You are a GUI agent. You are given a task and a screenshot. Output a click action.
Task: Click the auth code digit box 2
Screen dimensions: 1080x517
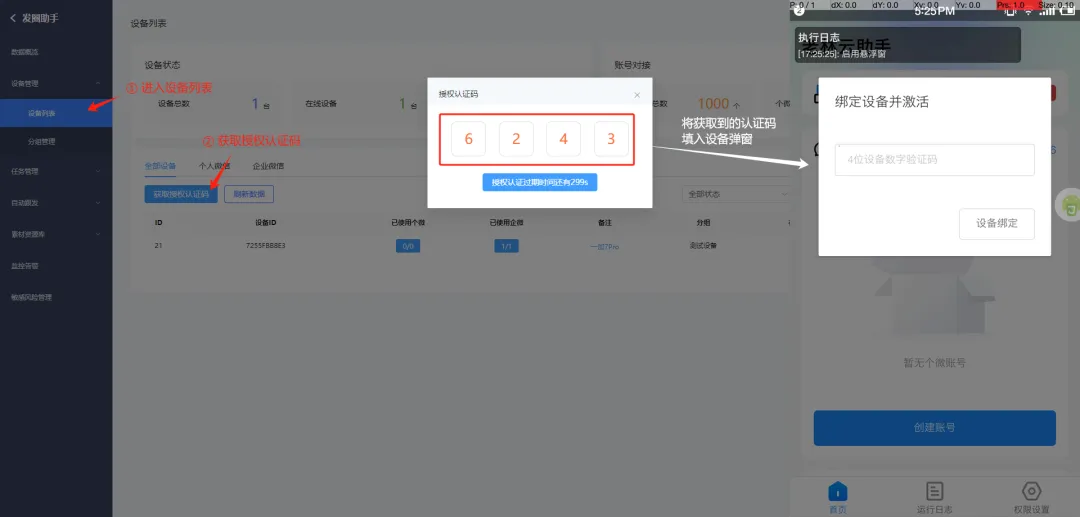click(516, 139)
